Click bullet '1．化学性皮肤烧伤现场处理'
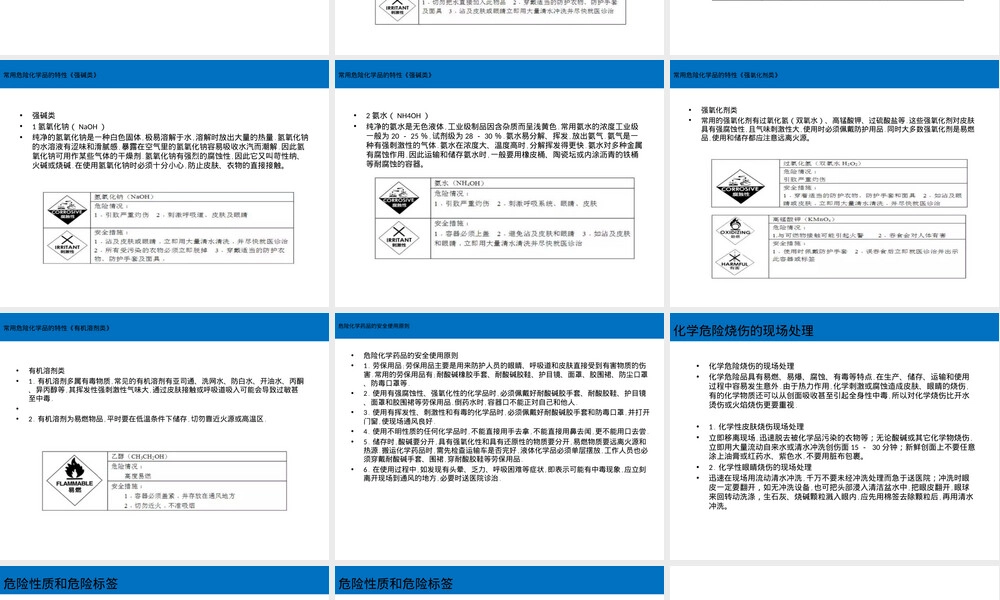This screenshot has height=600, width=1000. point(756,427)
